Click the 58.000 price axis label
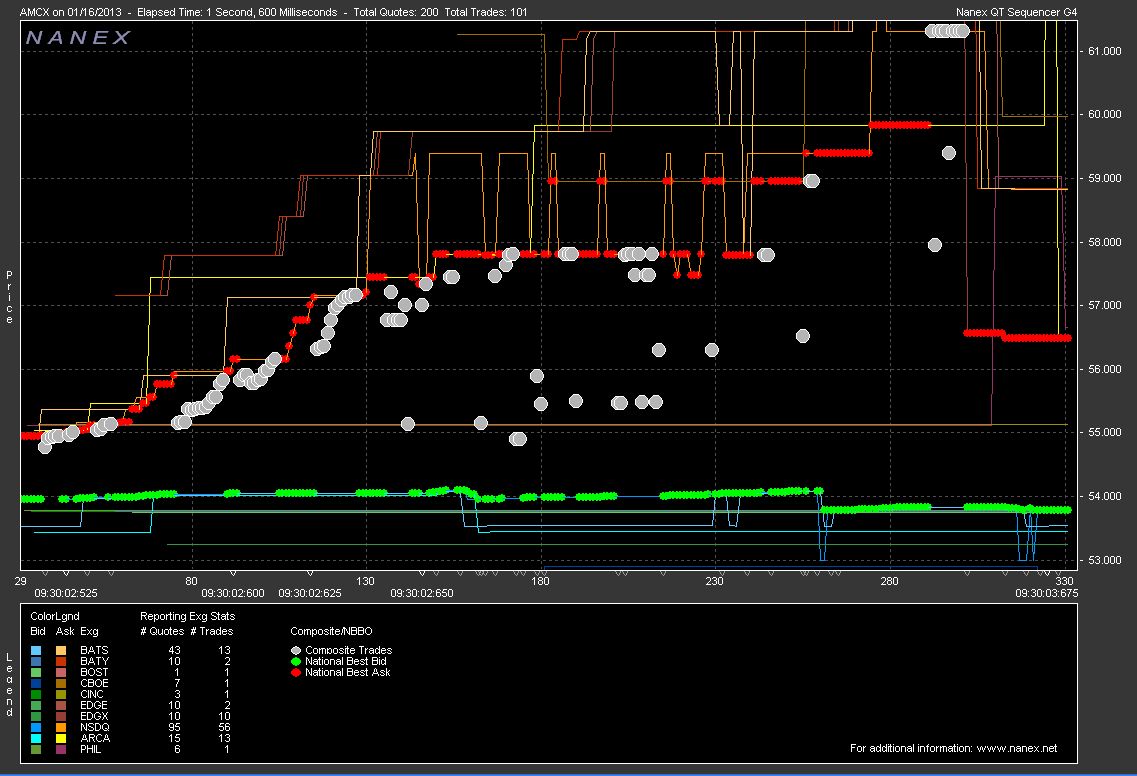 [1104, 242]
